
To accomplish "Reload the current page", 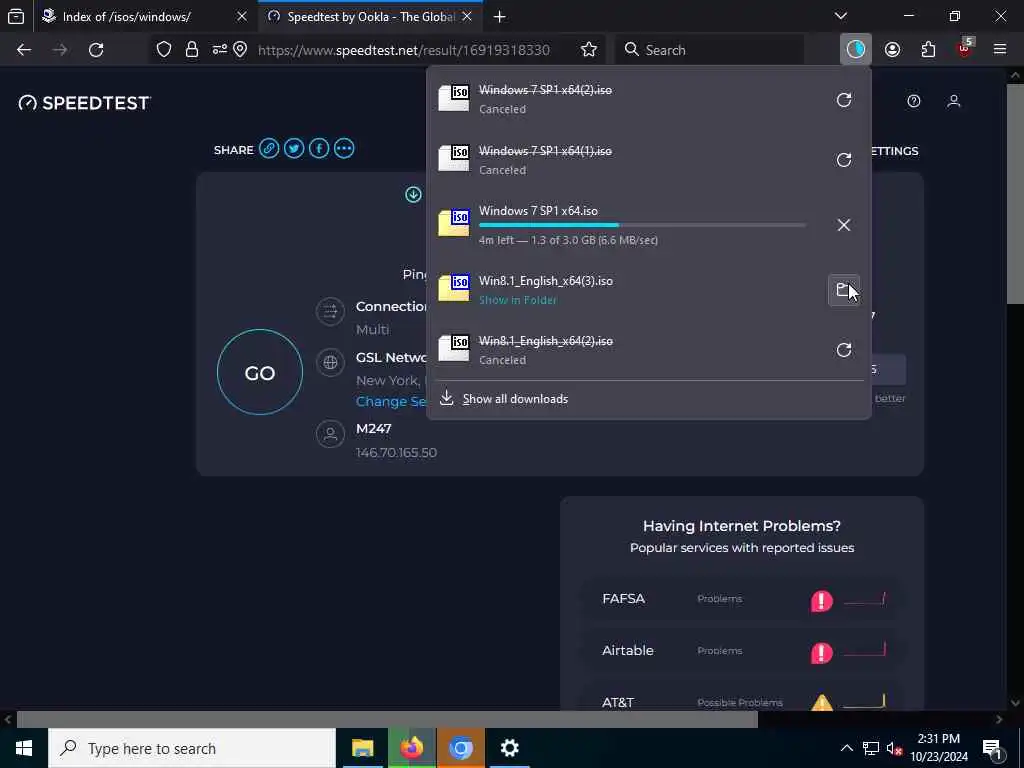I will [x=96, y=50].
